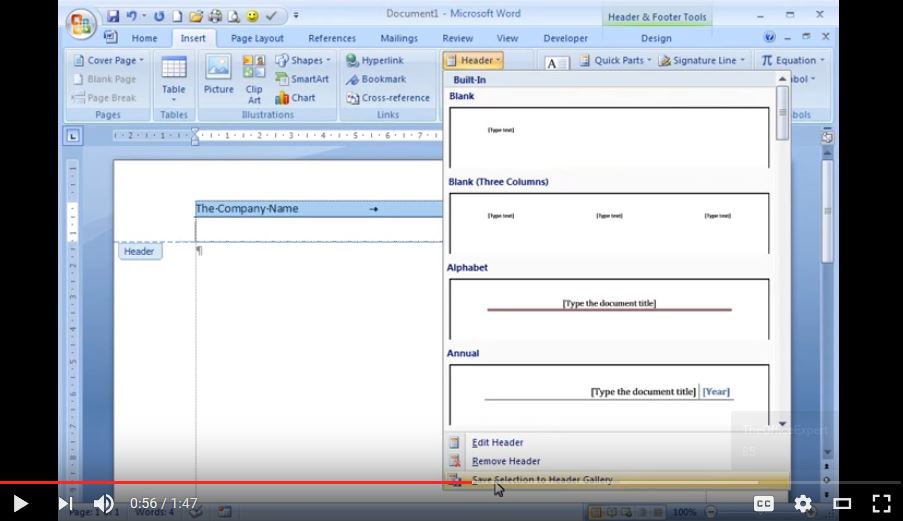Save the document via Quick Access

click(113, 16)
